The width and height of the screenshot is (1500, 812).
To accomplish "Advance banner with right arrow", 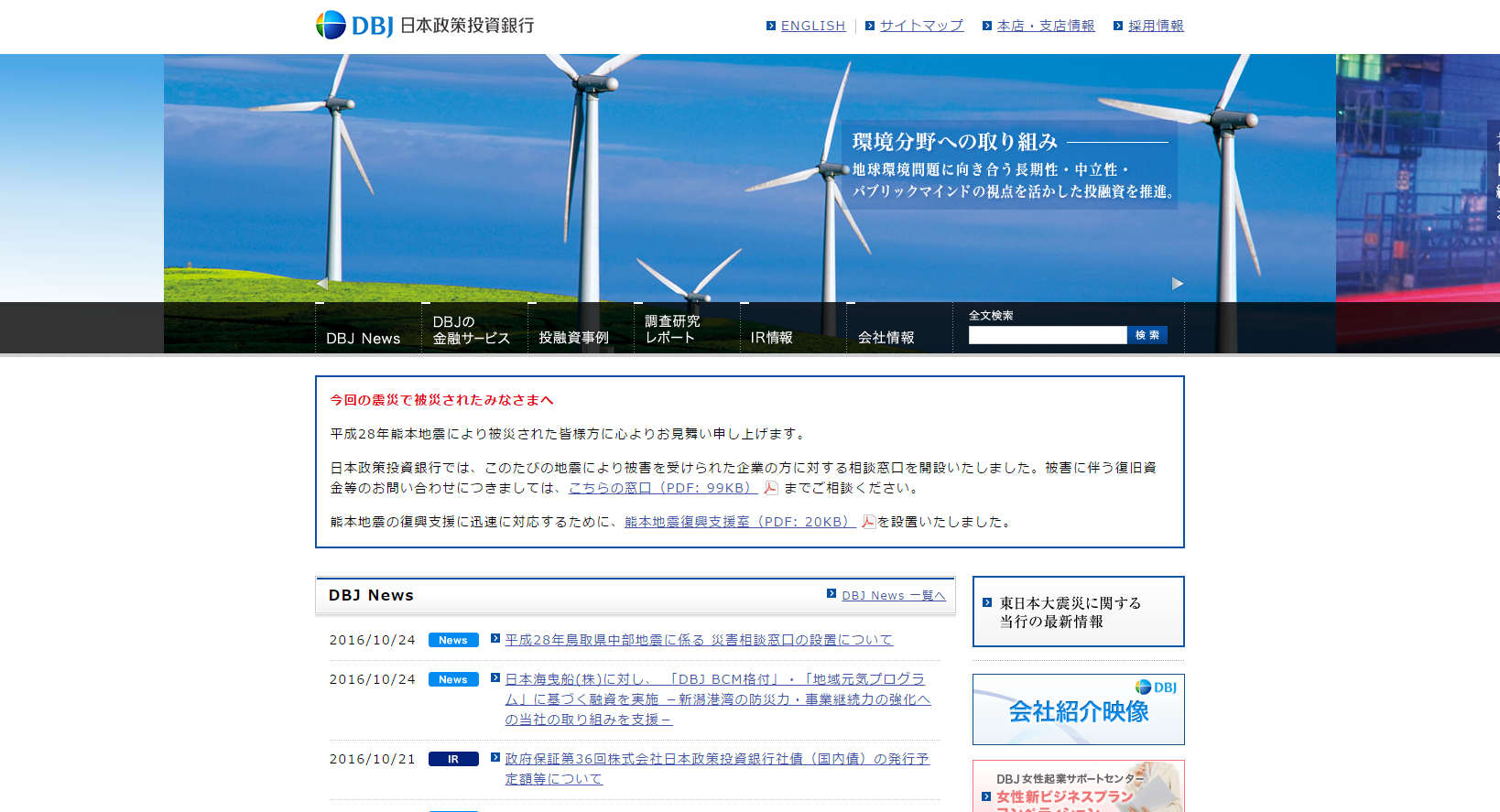I will [x=1178, y=284].
